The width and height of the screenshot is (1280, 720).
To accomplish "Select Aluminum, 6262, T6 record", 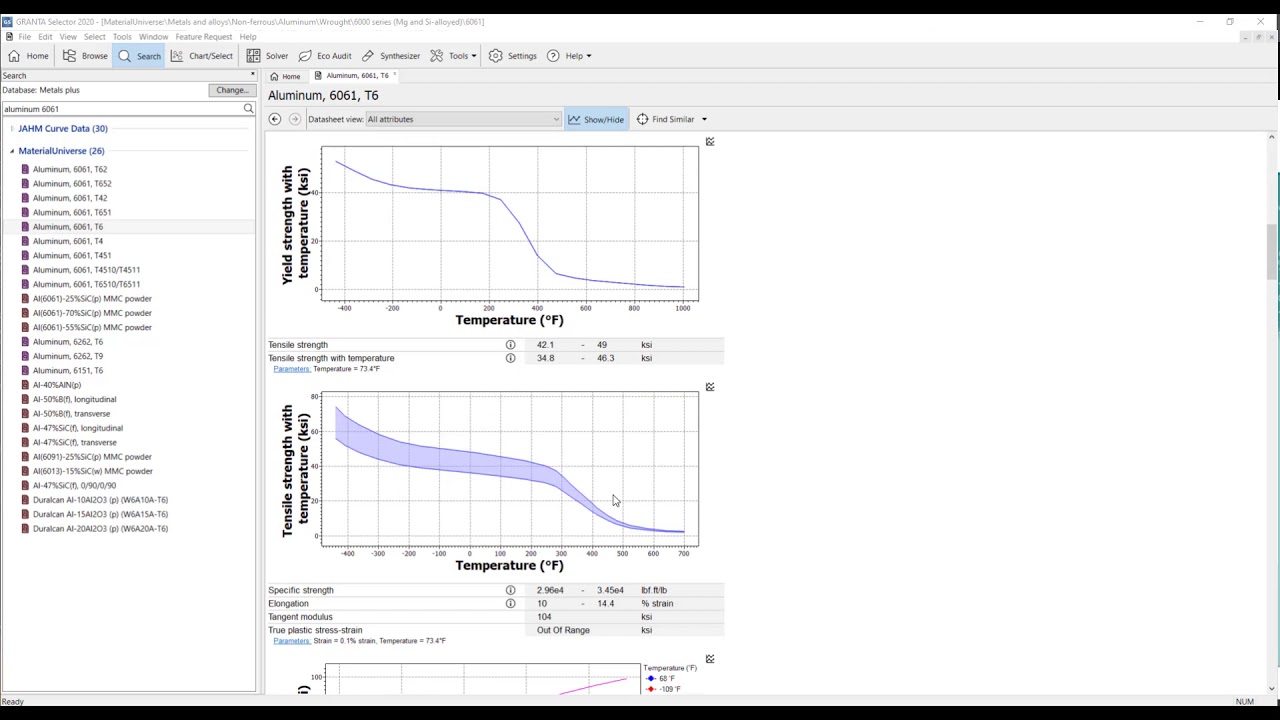I will [67, 342].
